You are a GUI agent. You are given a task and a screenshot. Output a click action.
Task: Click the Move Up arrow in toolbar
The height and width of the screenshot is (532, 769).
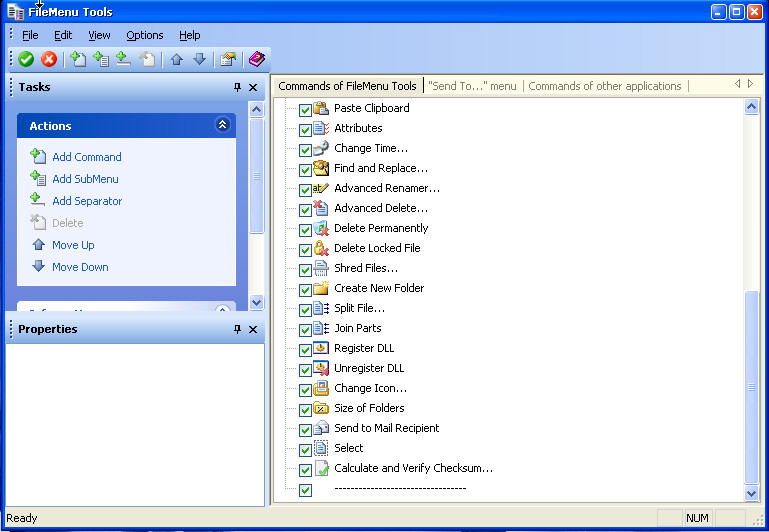click(x=177, y=60)
